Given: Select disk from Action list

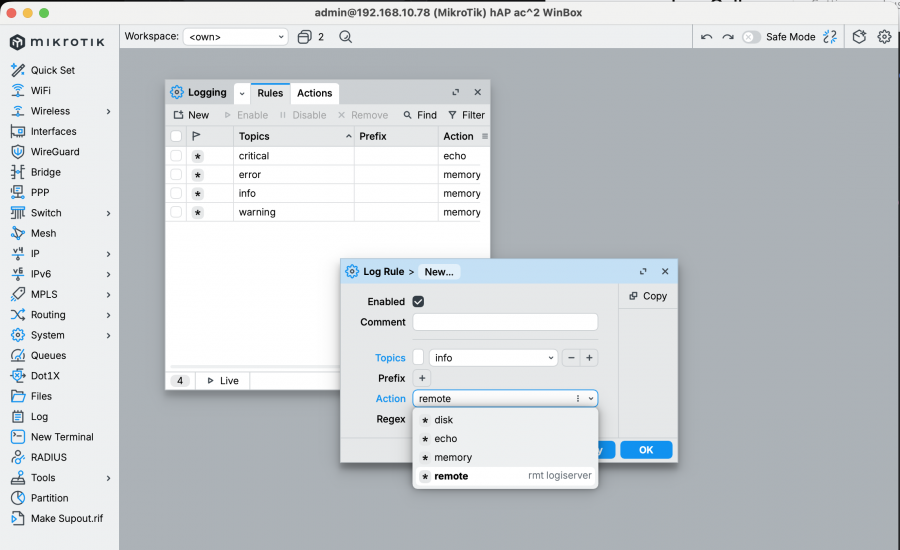Looking at the screenshot, I should (505, 420).
